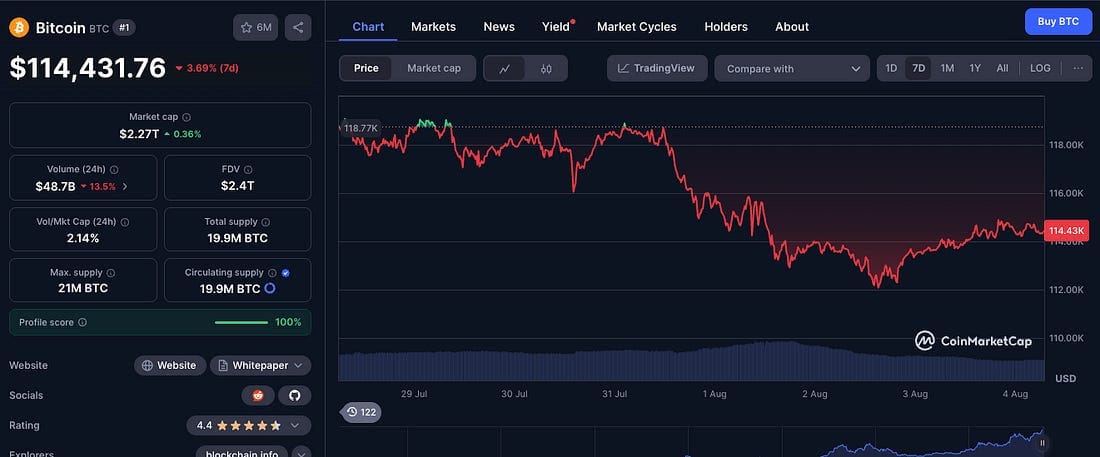
Task: Open the Markets tab
Action: [434, 27]
